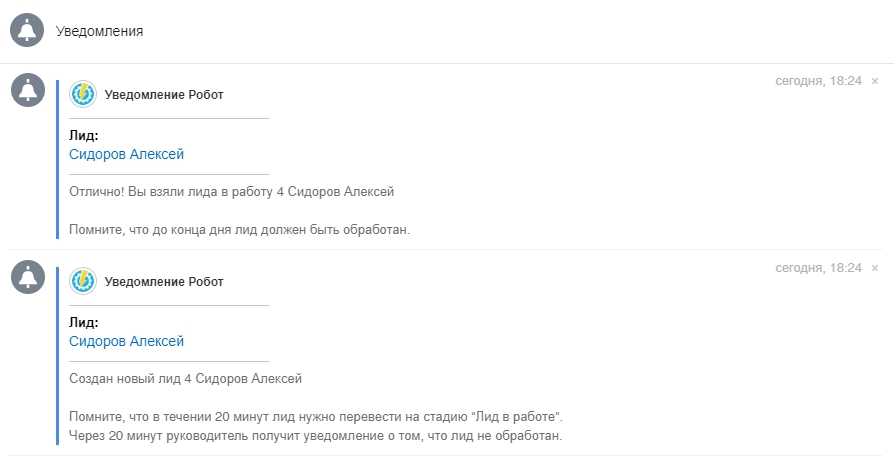The image size is (894, 465).
Task: Open Сидоров Алексей link in 'Создан новый лид' notification
Action: [126, 341]
